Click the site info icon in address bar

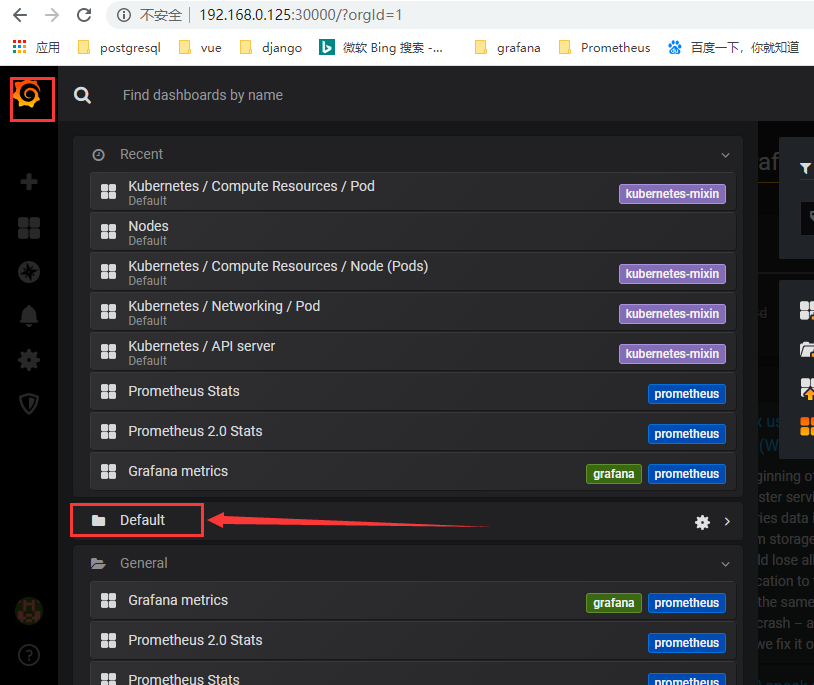point(124,15)
